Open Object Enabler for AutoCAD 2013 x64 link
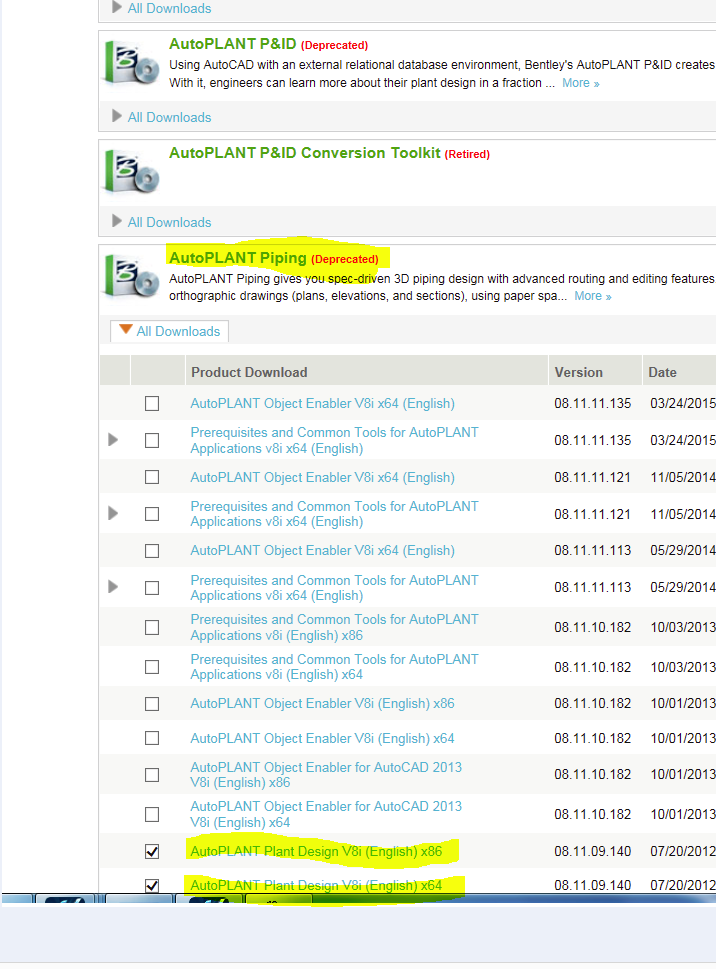 click(x=326, y=815)
